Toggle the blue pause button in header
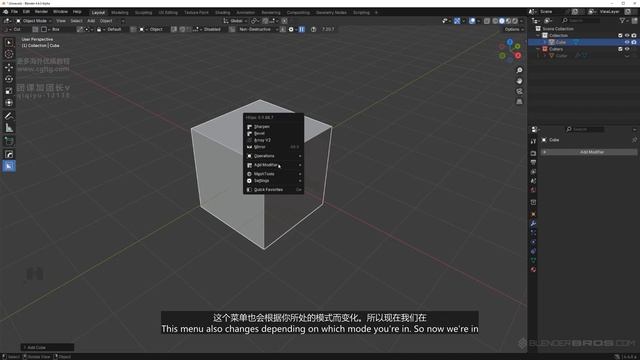This screenshot has height=360, width=640. tap(302, 29)
